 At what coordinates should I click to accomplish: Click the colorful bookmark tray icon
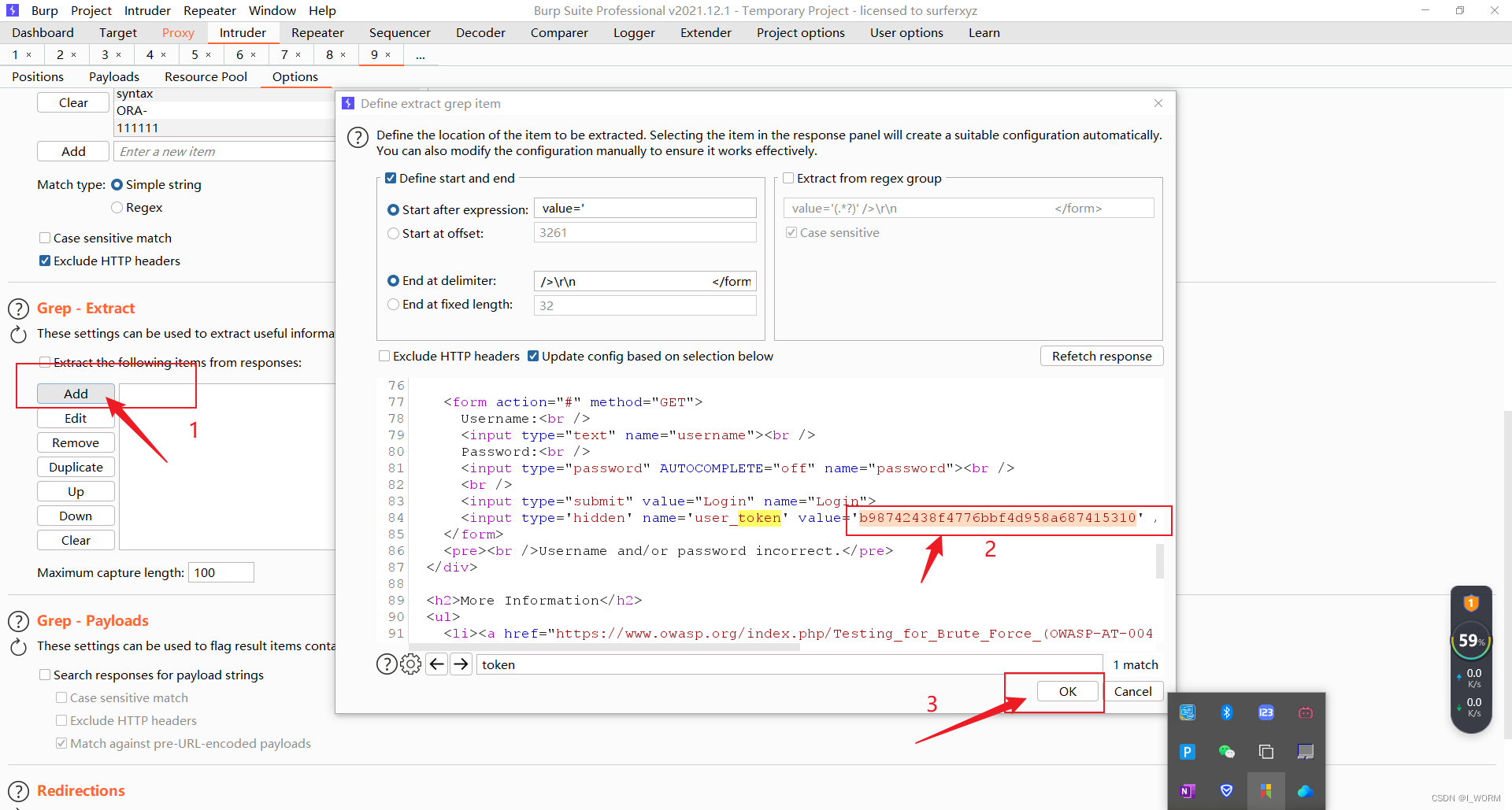point(1266,790)
